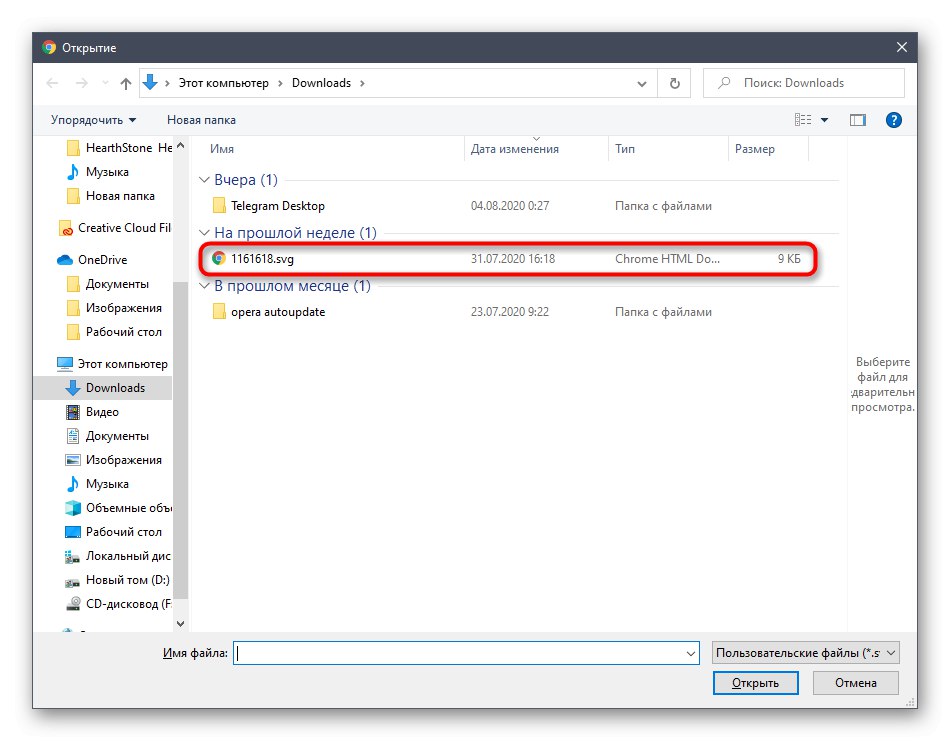
Task: Select the opera autoupdate folder icon
Action: click(x=219, y=311)
